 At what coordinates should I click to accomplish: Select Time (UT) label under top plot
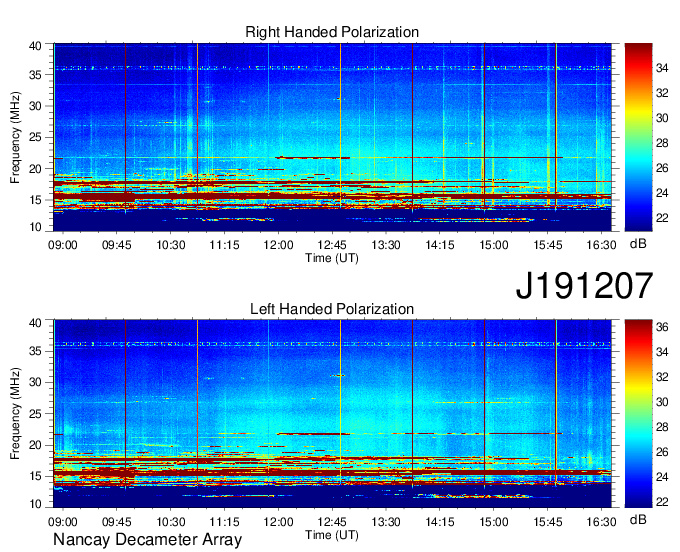pos(332,258)
